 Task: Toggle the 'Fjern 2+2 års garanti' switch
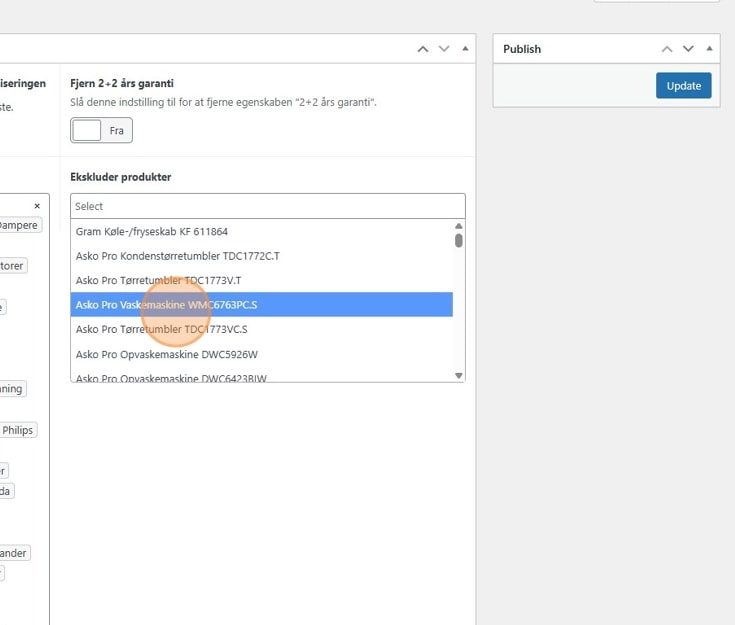click(x=101, y=130)
